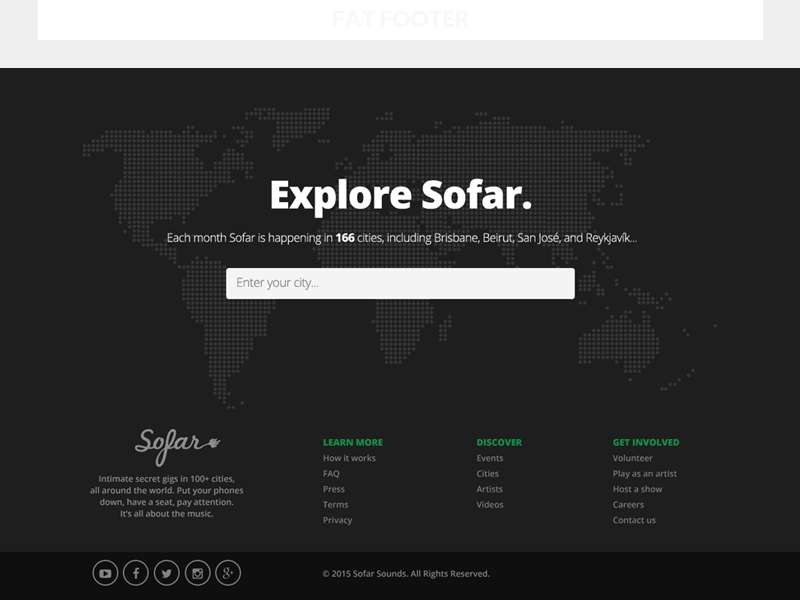The width and height of the screenshot is (800, 600).
Task: Sign up to Volunteer
Action: (631, 457)
